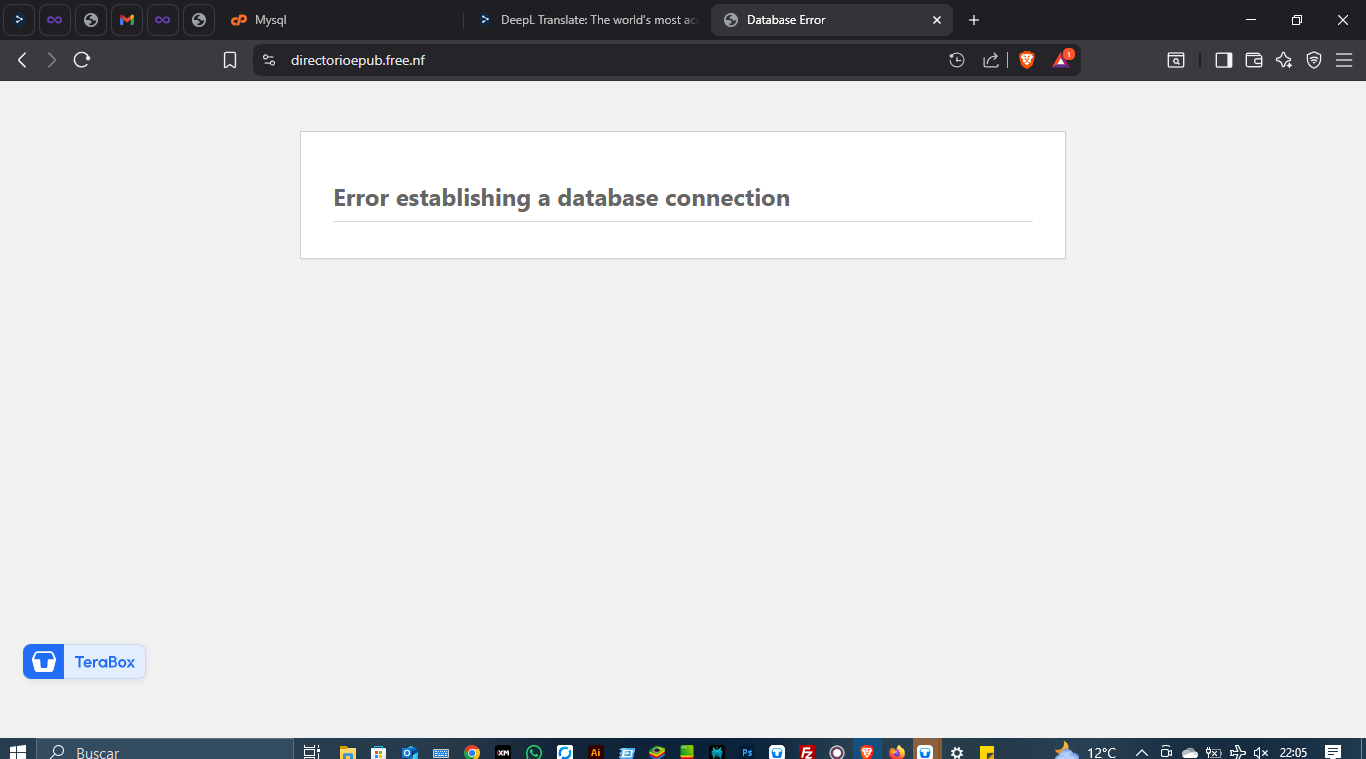Toggle the browser sidebar panel
1366x759 pixels.
point(1223,60)
